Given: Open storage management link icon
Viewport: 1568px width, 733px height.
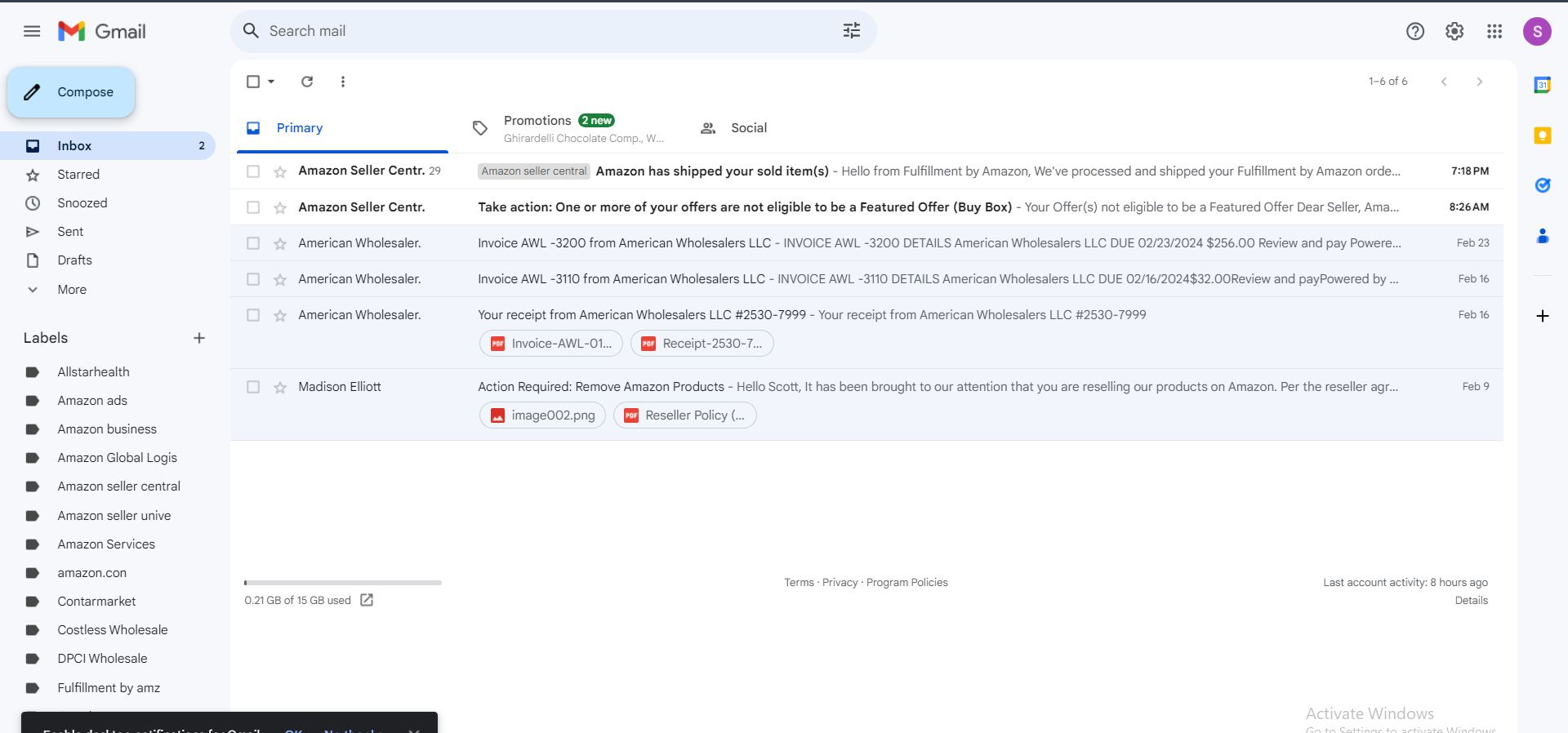Looking at the screenshot, I should tap(367, 600).
